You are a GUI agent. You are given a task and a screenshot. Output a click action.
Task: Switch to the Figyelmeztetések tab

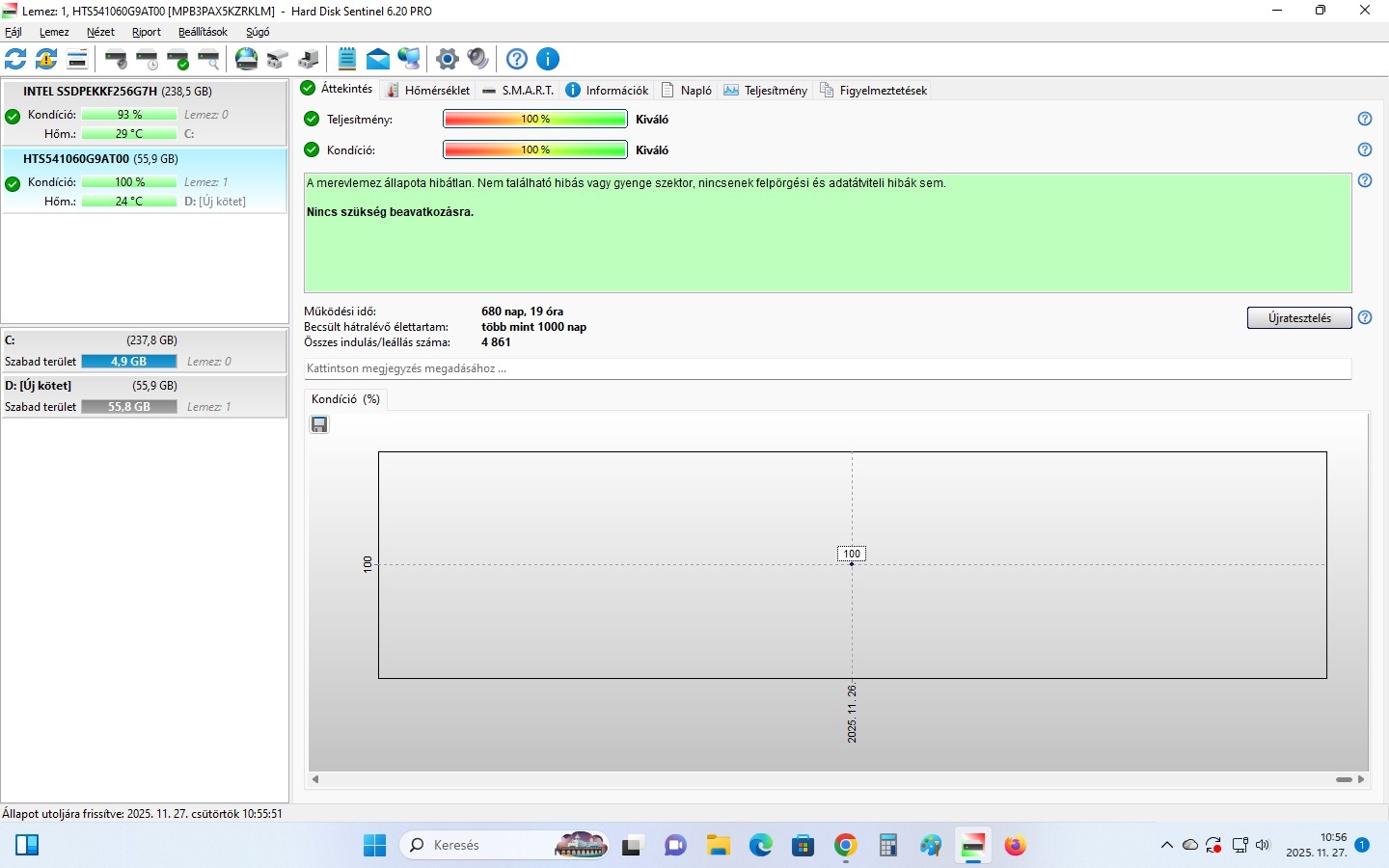(874, 90)
